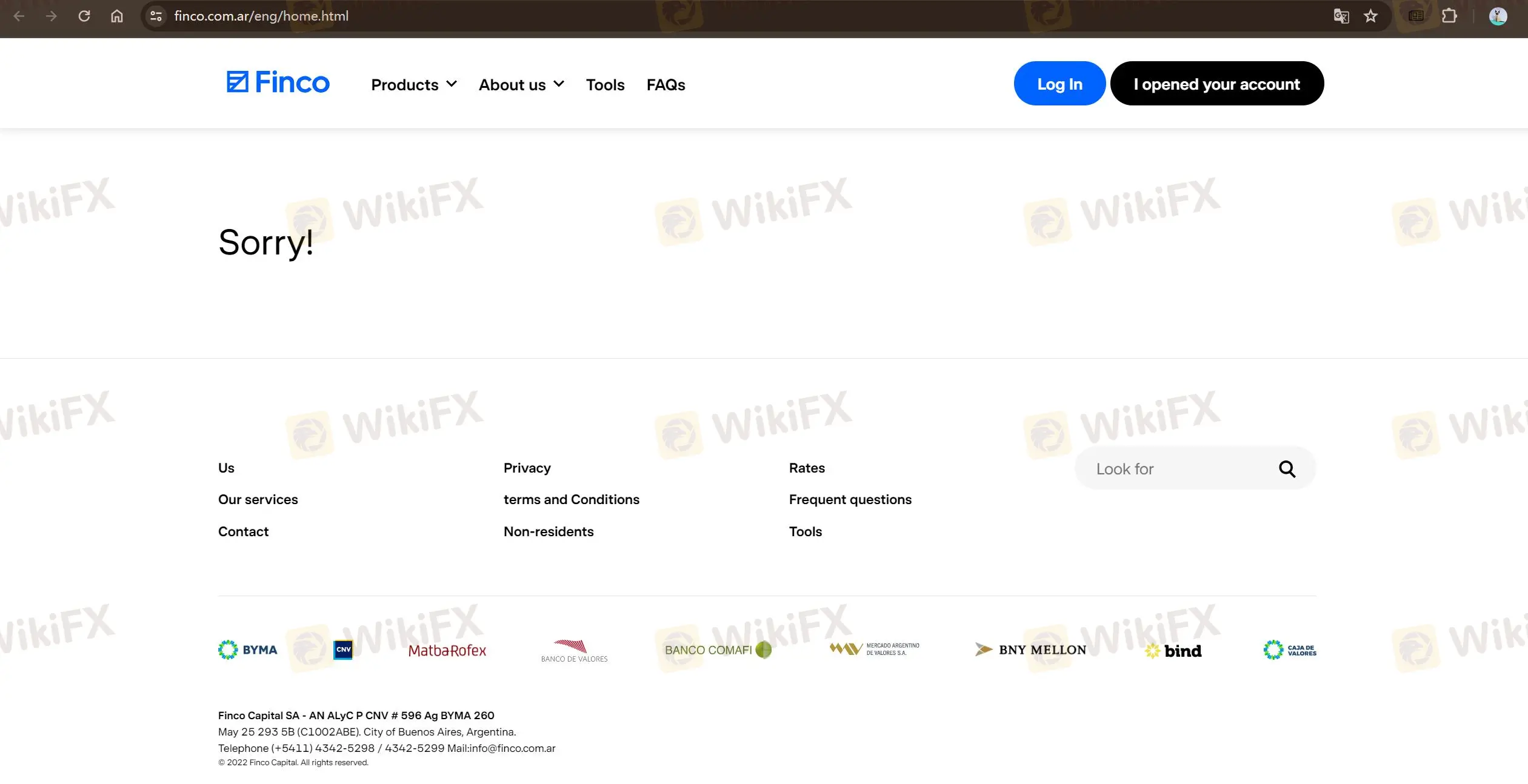
Task: Click the Privacy footer link
Action: point(527,468)
